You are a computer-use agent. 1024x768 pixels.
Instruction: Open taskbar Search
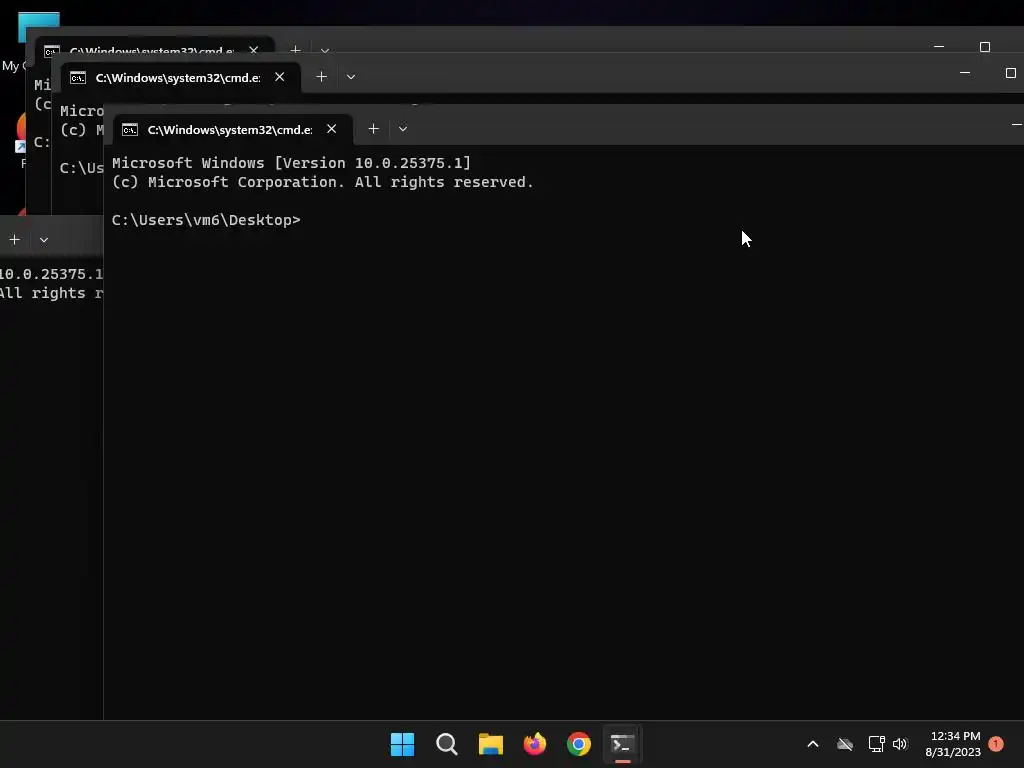pyautogui.click(x=447, y=744)
